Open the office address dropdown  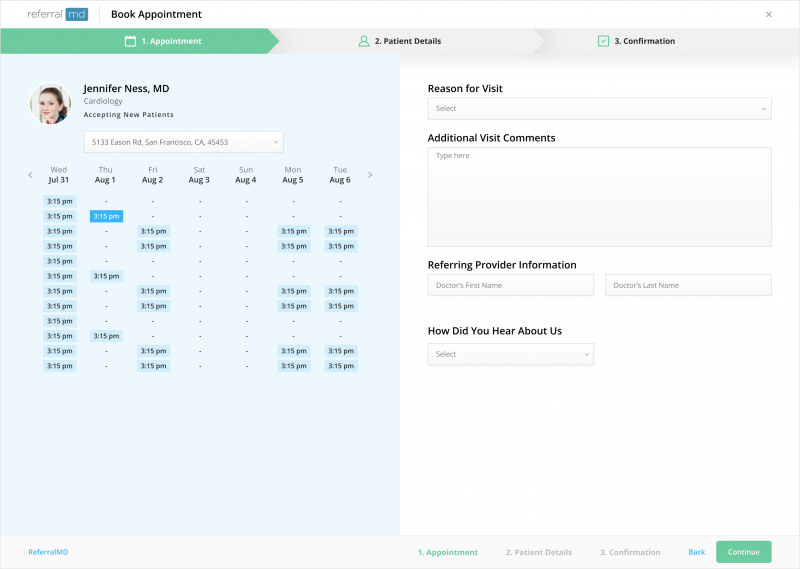[x=183, y=142]
